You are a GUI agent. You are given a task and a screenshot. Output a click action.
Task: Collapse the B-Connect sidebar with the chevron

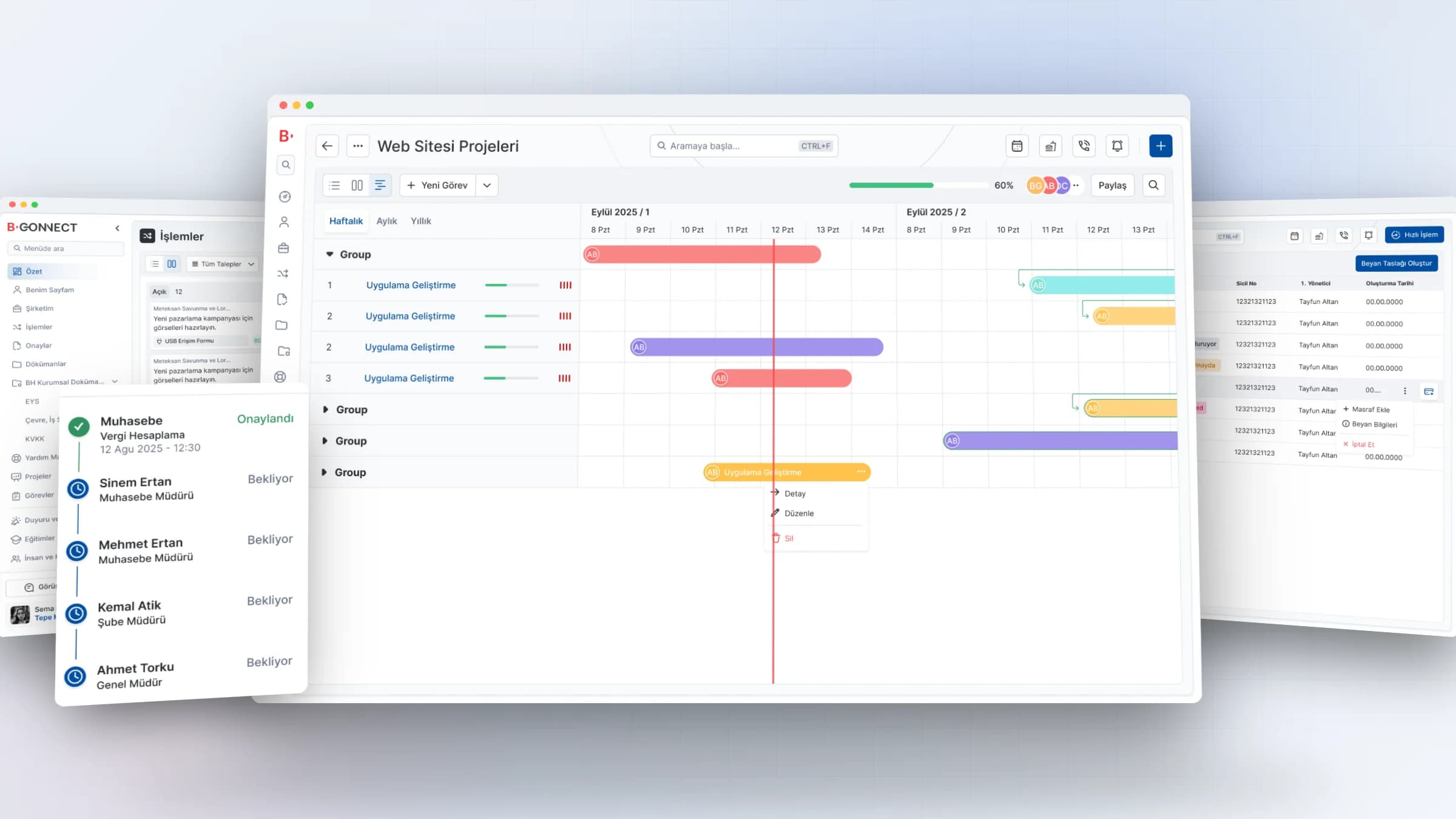point(118,228)
